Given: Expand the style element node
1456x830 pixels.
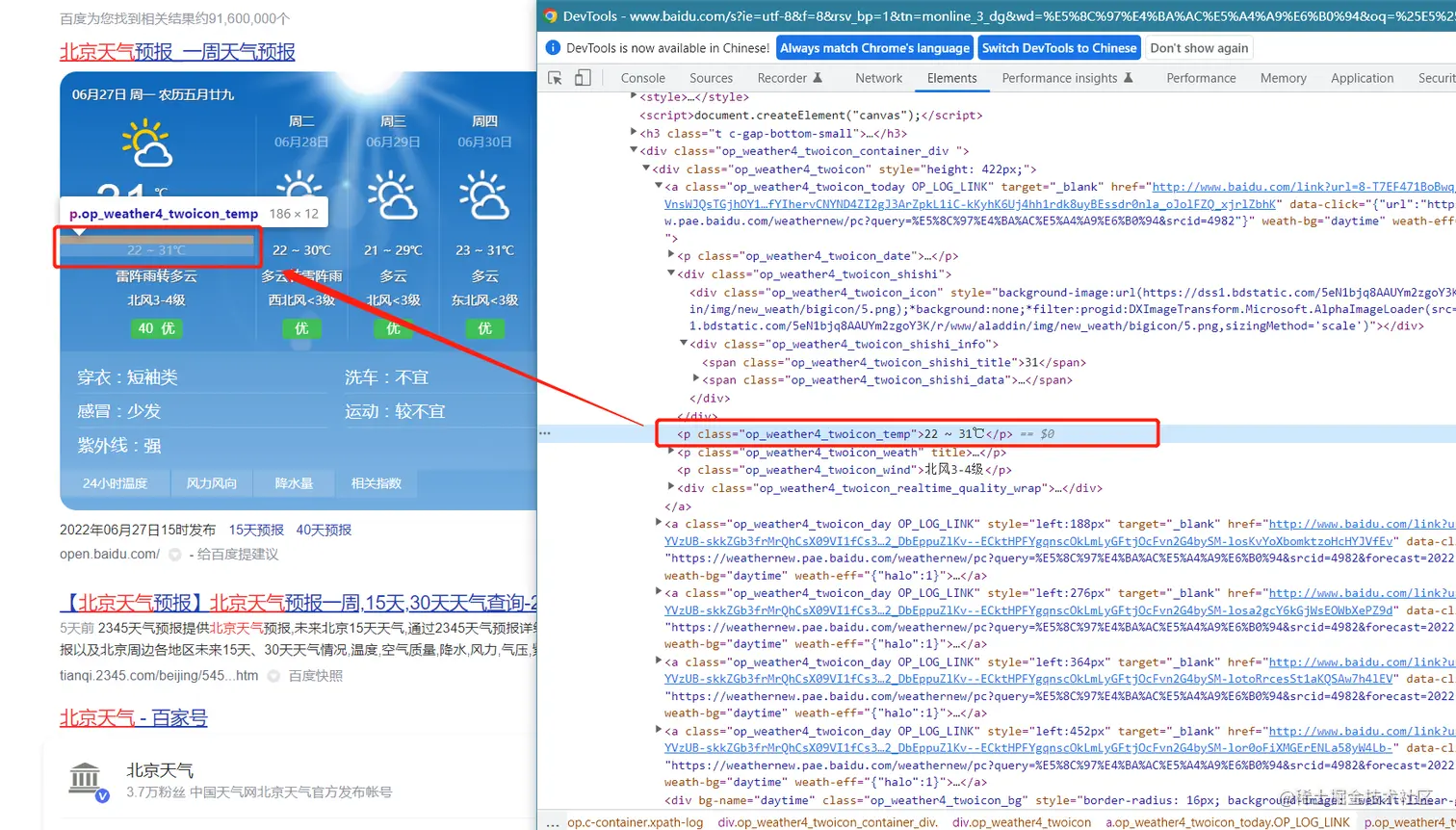Looking at the screenshot, I should pyautogui.click(x=634, y=96).
